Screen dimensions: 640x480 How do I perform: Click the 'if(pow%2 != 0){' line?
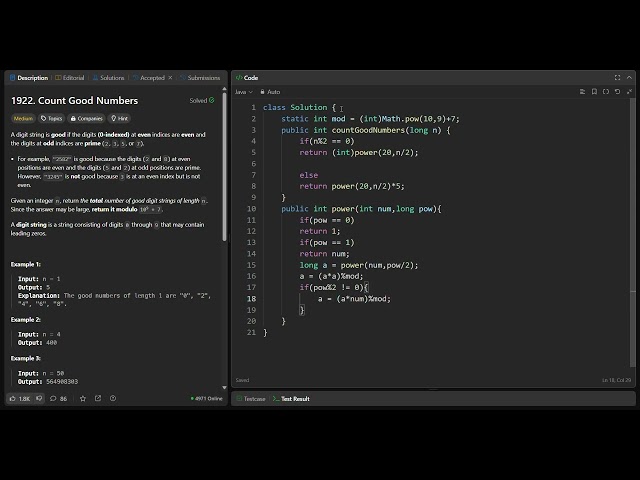pyautogui.click(x=333, y=287)
